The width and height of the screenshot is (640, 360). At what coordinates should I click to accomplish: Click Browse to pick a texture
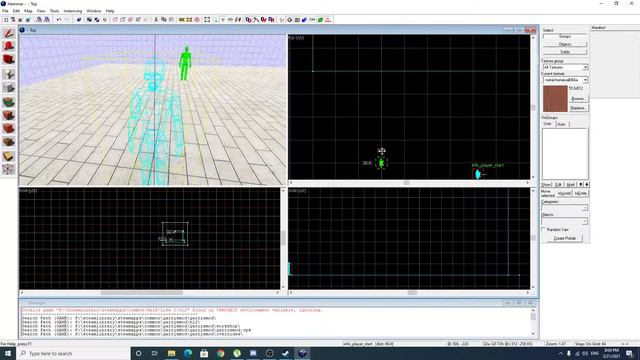coord(578,99)
